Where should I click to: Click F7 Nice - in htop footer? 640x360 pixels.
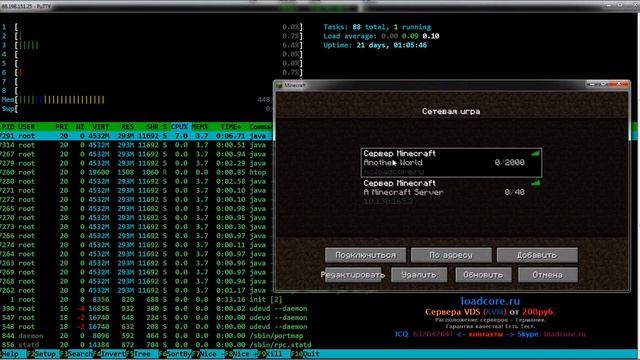208,354
